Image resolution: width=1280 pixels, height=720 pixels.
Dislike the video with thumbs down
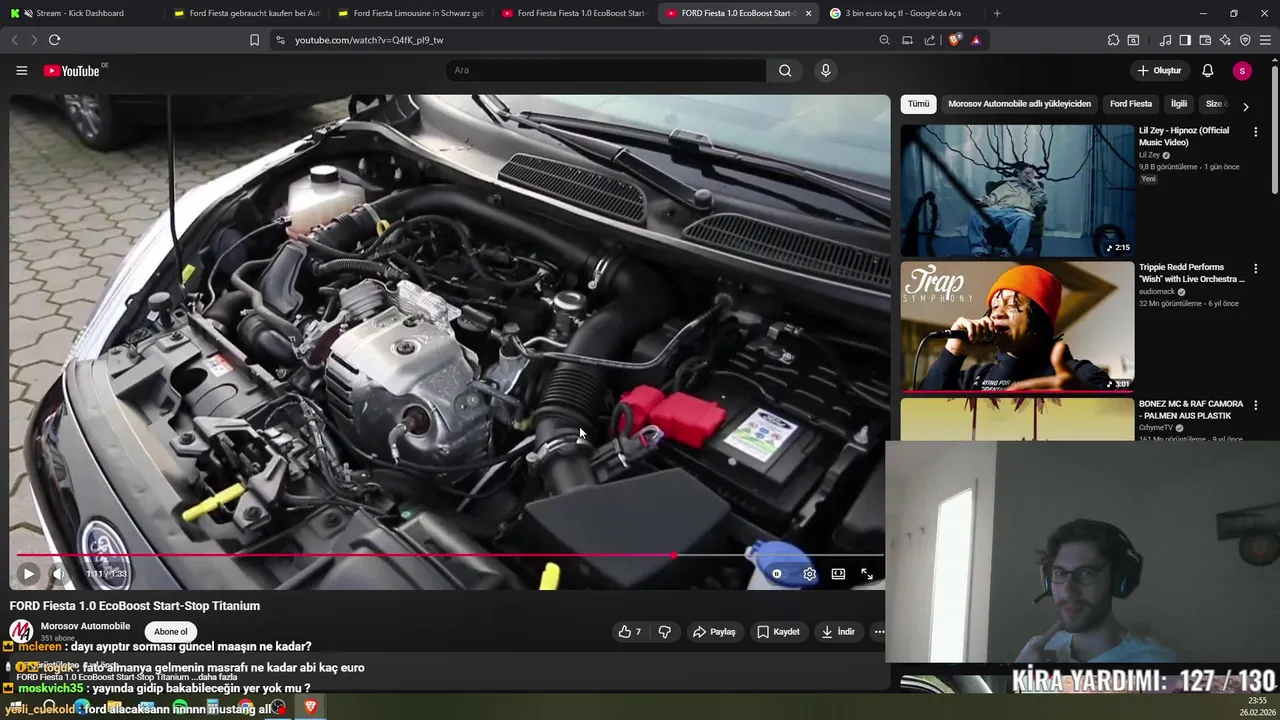point(664,632)
